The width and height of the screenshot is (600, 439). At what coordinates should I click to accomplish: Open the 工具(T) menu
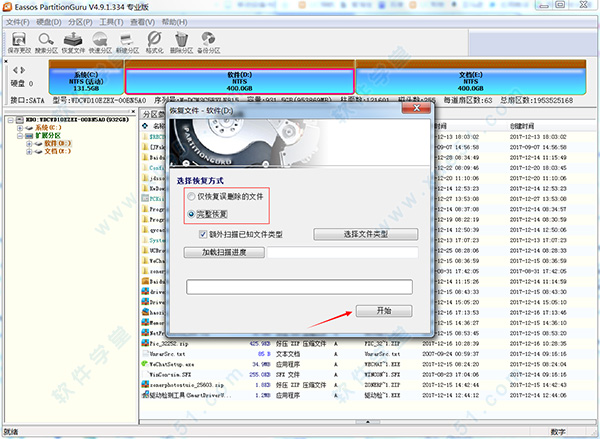pyautogui.click(x=111, y=22)
